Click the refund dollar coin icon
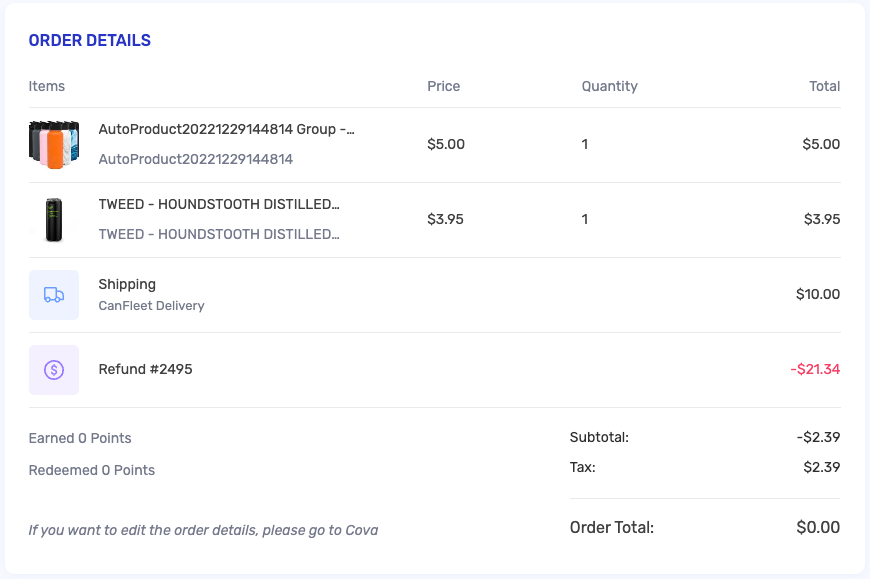Image resolution: width=870 pixels, height=579 pixels. (54, 369)
